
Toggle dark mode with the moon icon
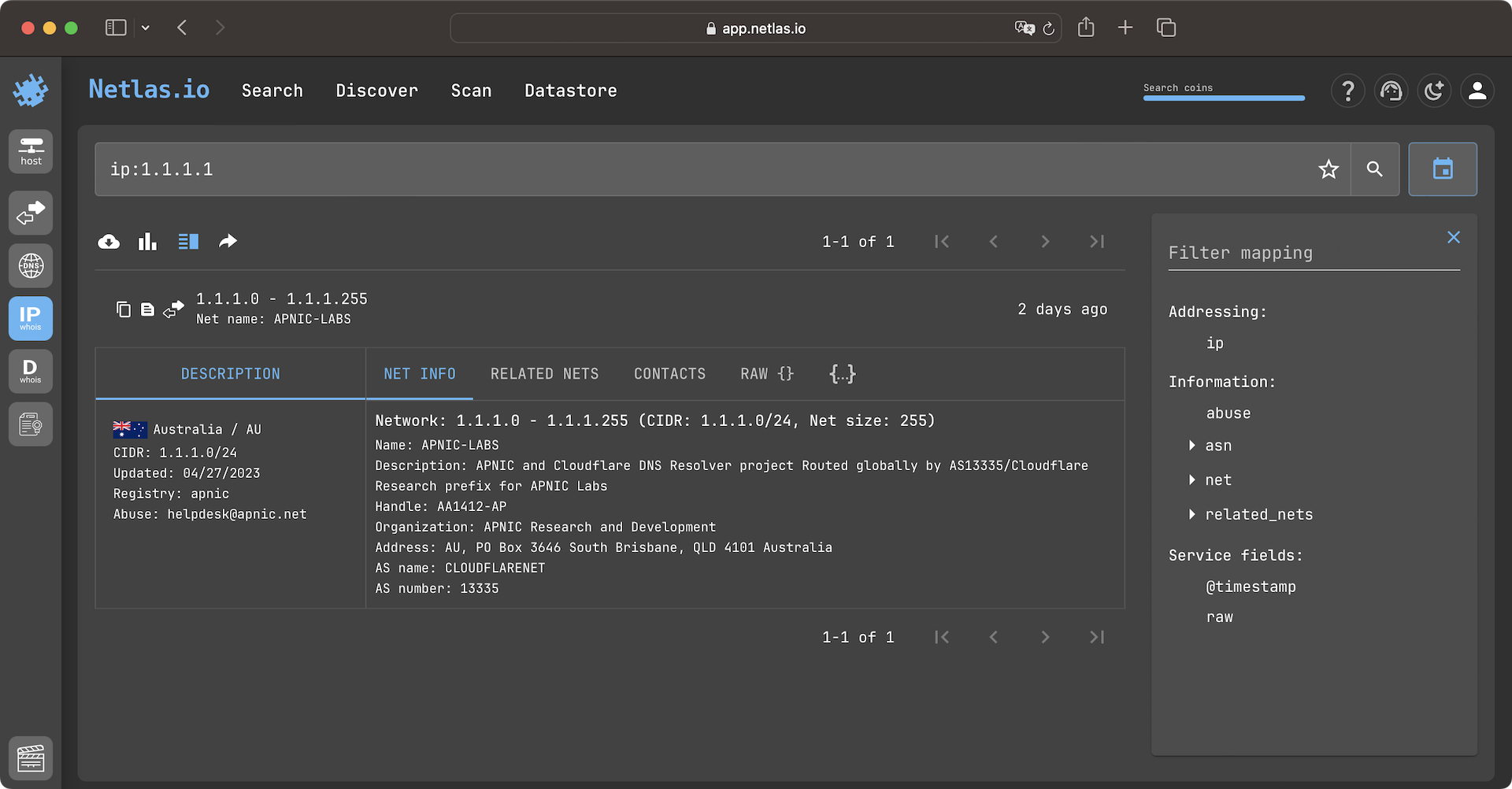click(1434, 91)
